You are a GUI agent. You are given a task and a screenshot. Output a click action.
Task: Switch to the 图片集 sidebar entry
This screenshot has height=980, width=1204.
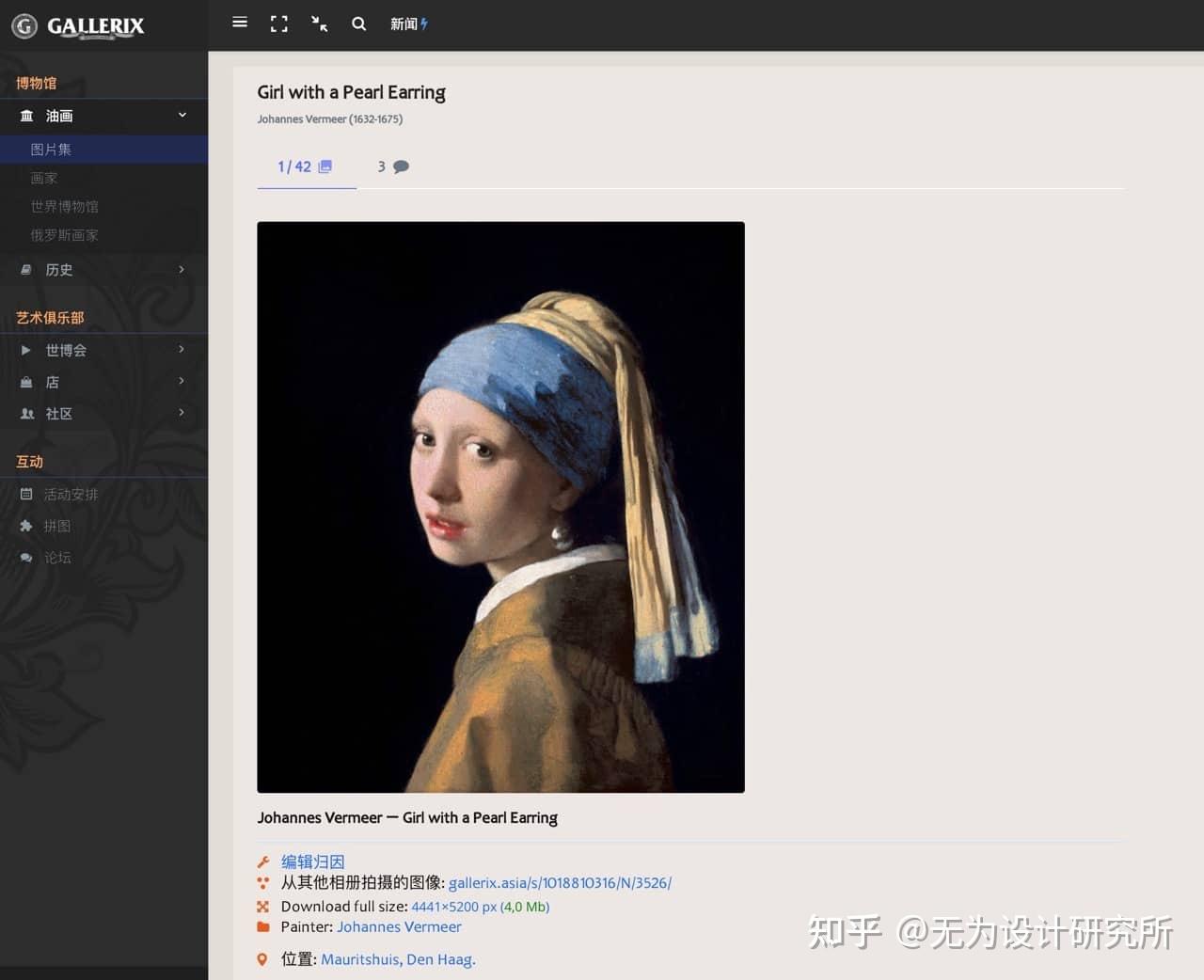point(51,149)
